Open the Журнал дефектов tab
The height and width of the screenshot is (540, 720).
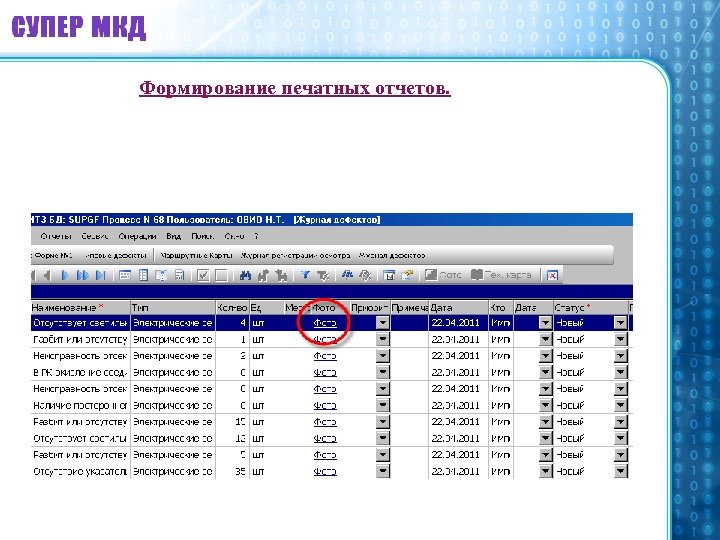click(x=392, y=255)
